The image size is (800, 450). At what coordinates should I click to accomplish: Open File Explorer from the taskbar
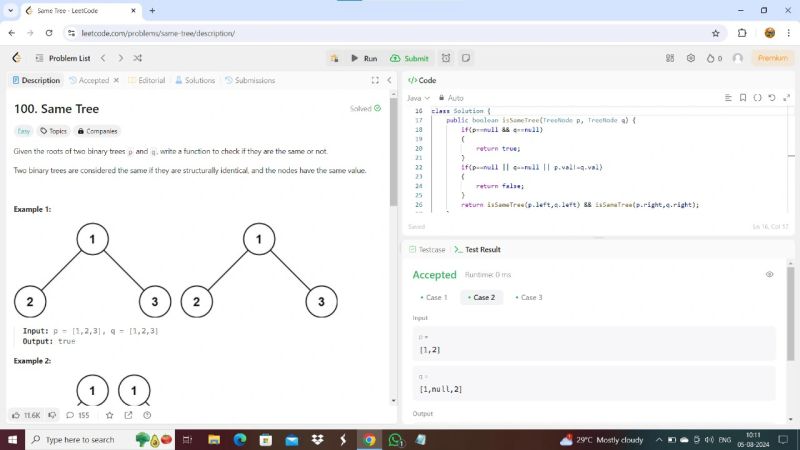(214, 440)
